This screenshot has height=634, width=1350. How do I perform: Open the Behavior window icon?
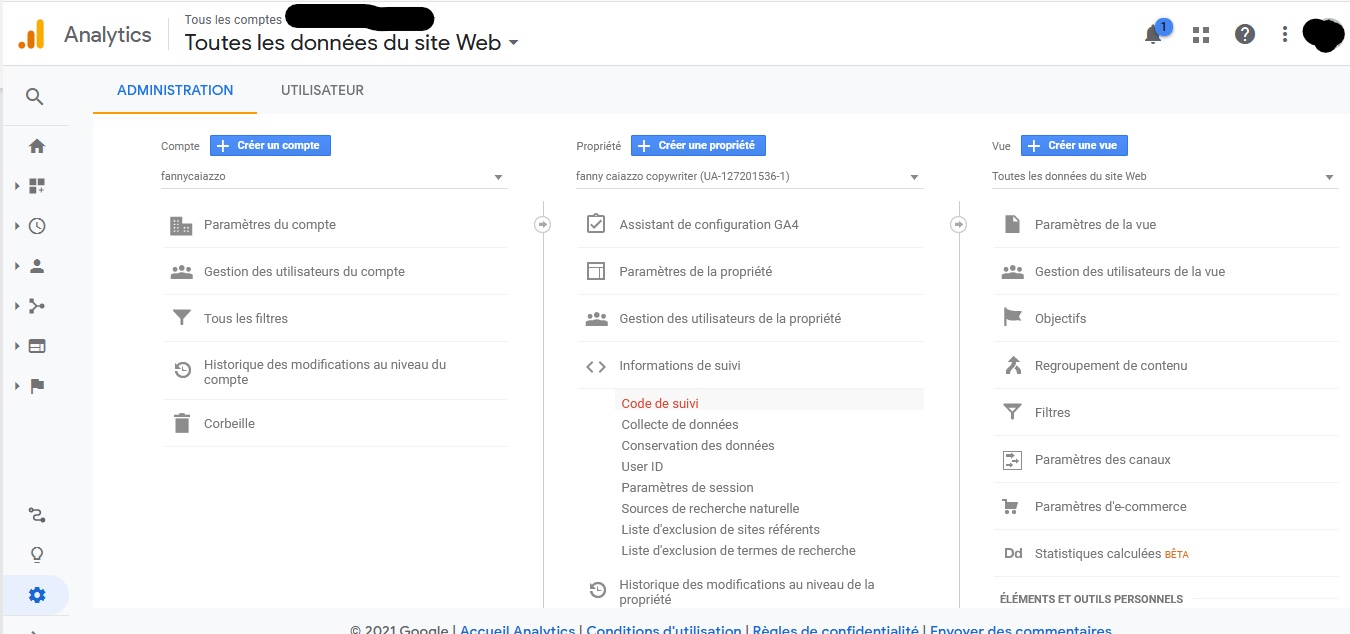click(37, 346)
